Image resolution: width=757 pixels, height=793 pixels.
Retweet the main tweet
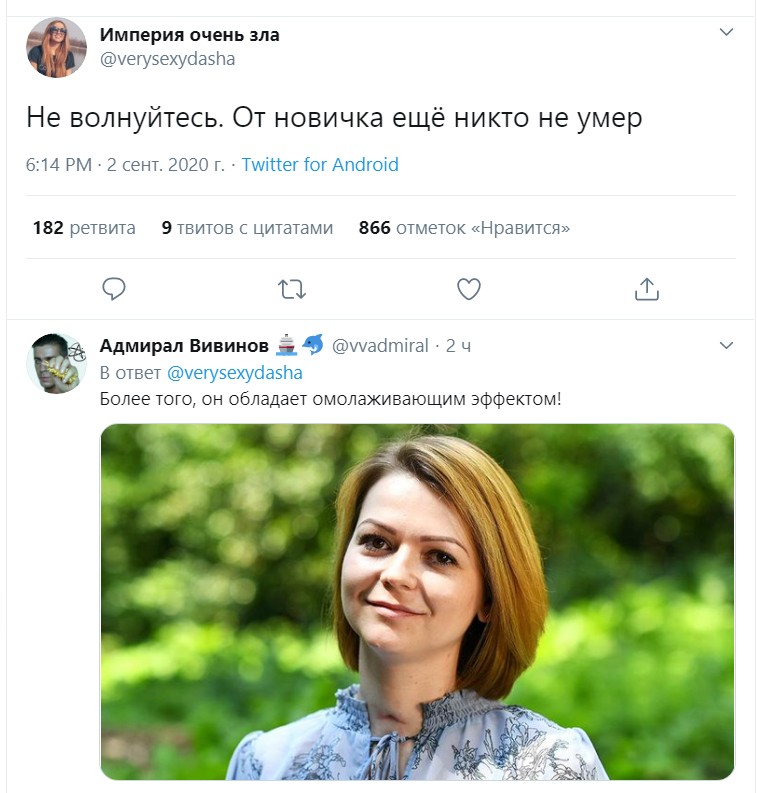click(x=291, y=289)
